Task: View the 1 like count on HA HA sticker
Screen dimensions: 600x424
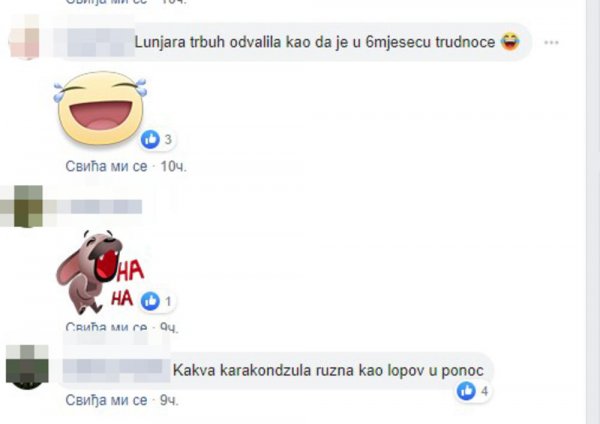Action: click(168, 302)
